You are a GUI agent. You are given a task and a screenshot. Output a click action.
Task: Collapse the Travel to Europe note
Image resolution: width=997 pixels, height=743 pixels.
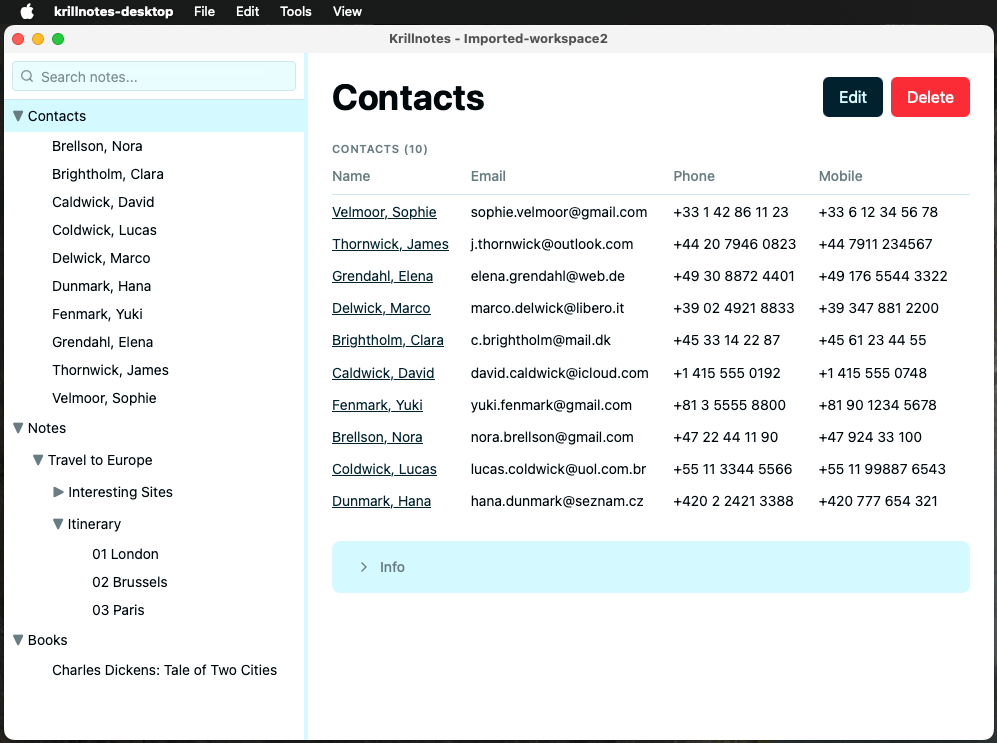(38, 460)
